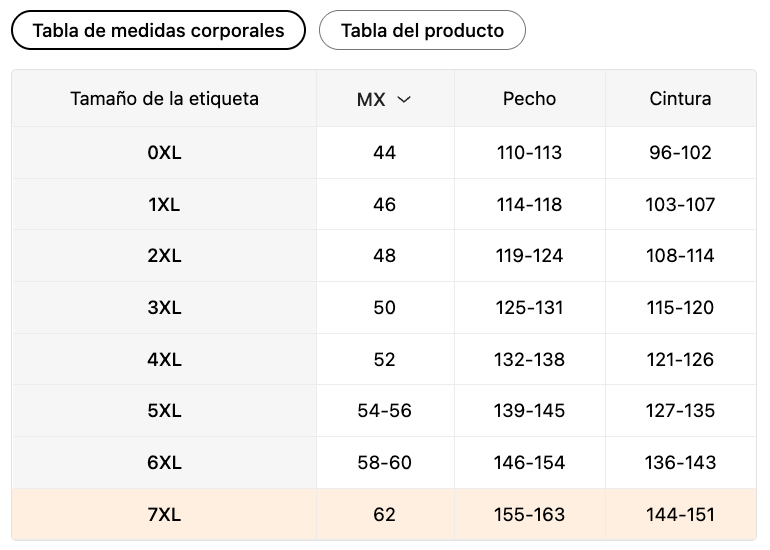Click the 155-163 Pecho cell
The height and width of the screenshot is (550, 770).
tap(529, 515)
